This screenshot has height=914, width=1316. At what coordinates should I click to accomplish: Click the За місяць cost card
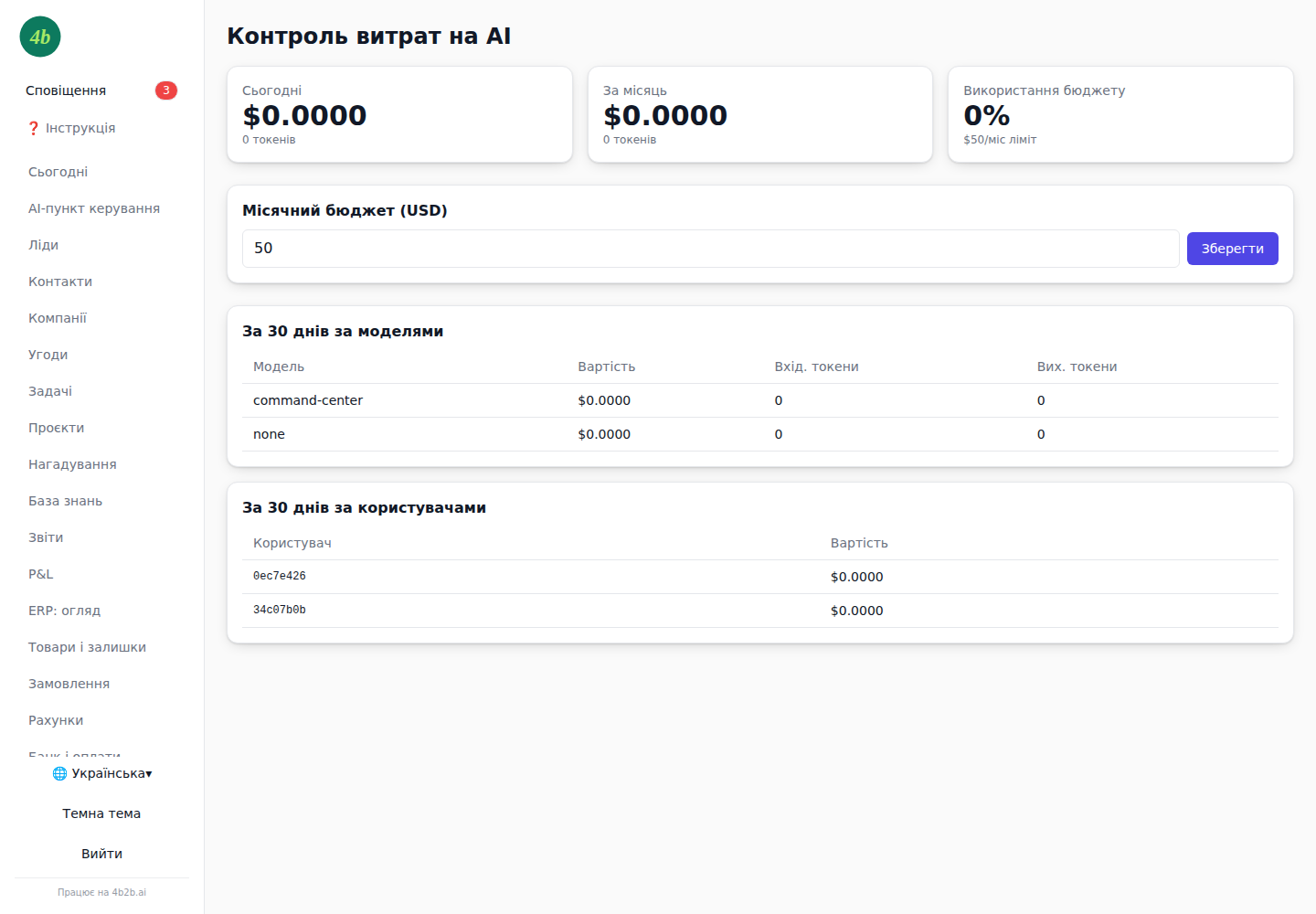(x=760, y=114)
